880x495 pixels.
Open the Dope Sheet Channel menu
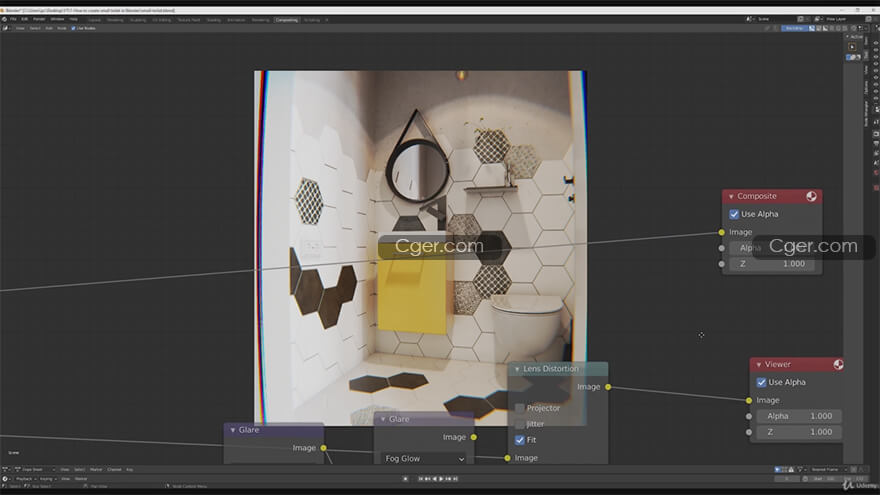(114, 469)
